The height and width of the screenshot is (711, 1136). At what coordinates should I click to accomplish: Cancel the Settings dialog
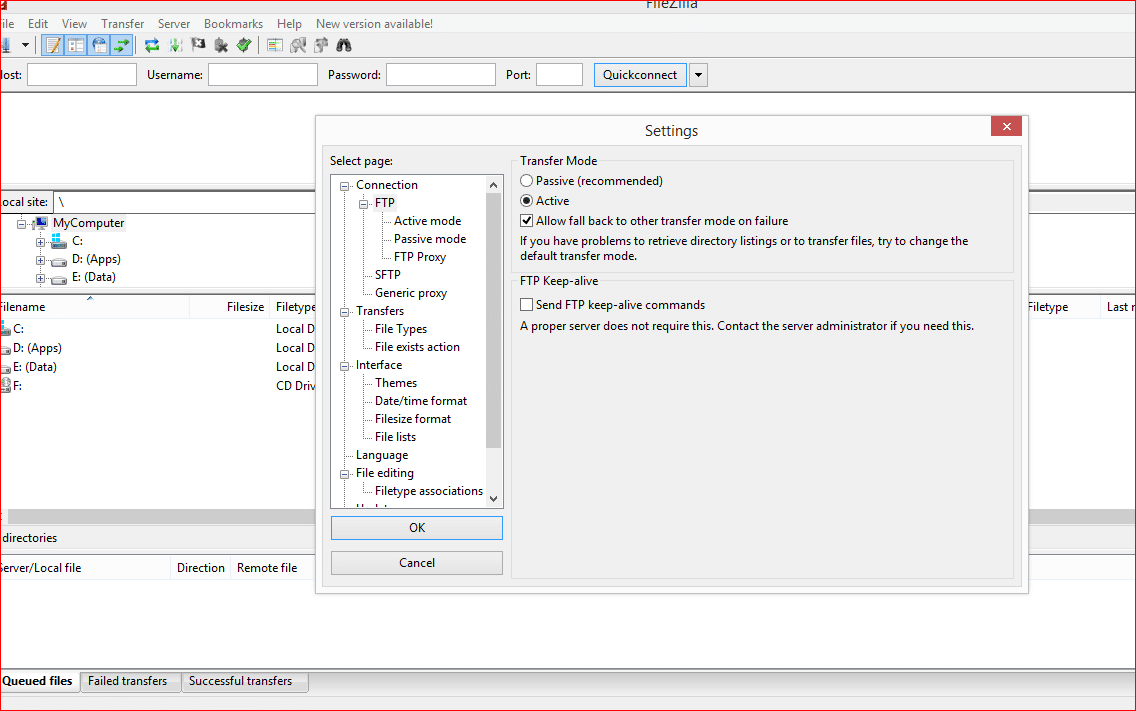tap(416, 562)
